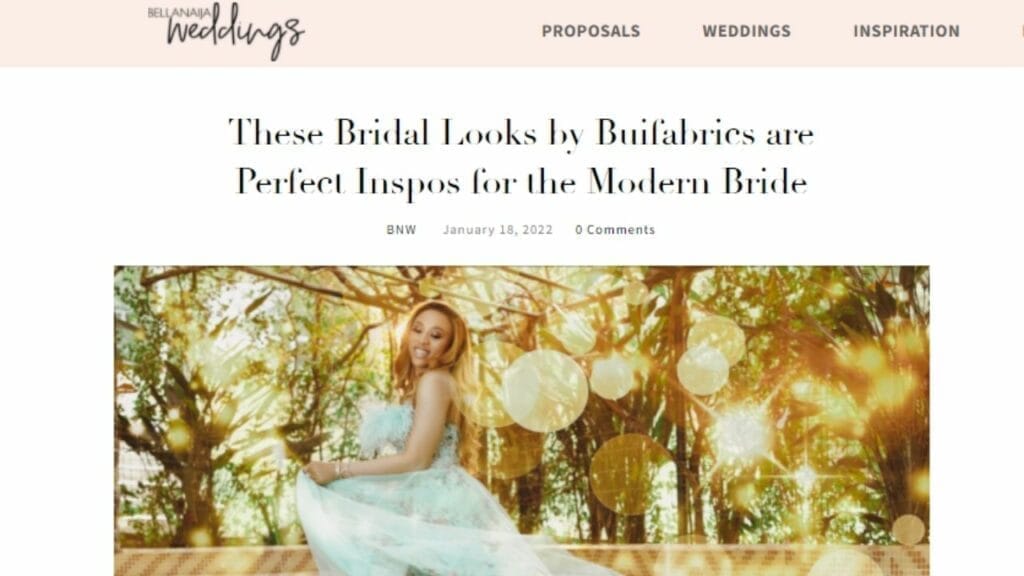The width and height of the screenshot is (1024, 576).
Task: Open the BNW author link
Action: (401, 230)
